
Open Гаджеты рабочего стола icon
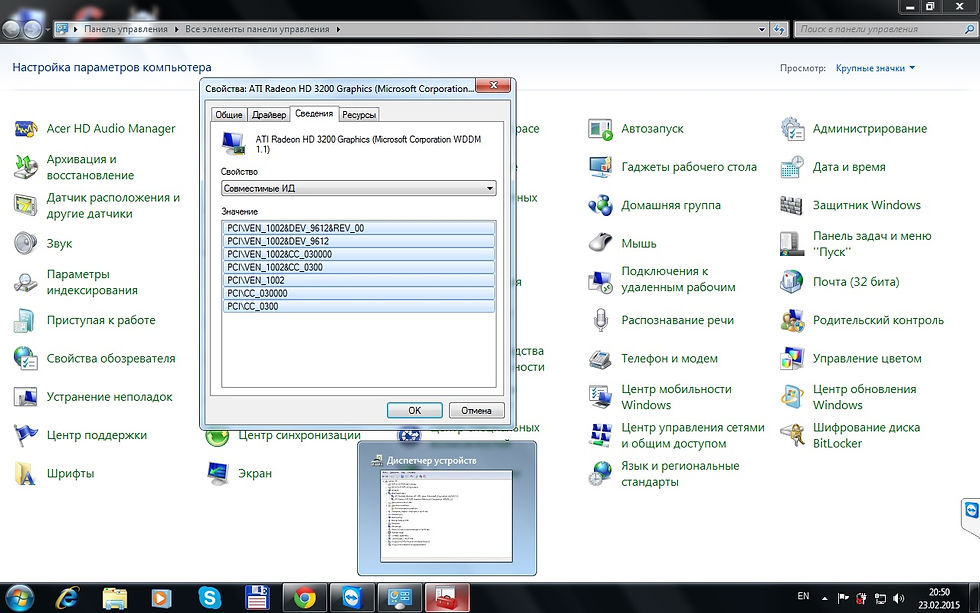click(x=600, y=167)
